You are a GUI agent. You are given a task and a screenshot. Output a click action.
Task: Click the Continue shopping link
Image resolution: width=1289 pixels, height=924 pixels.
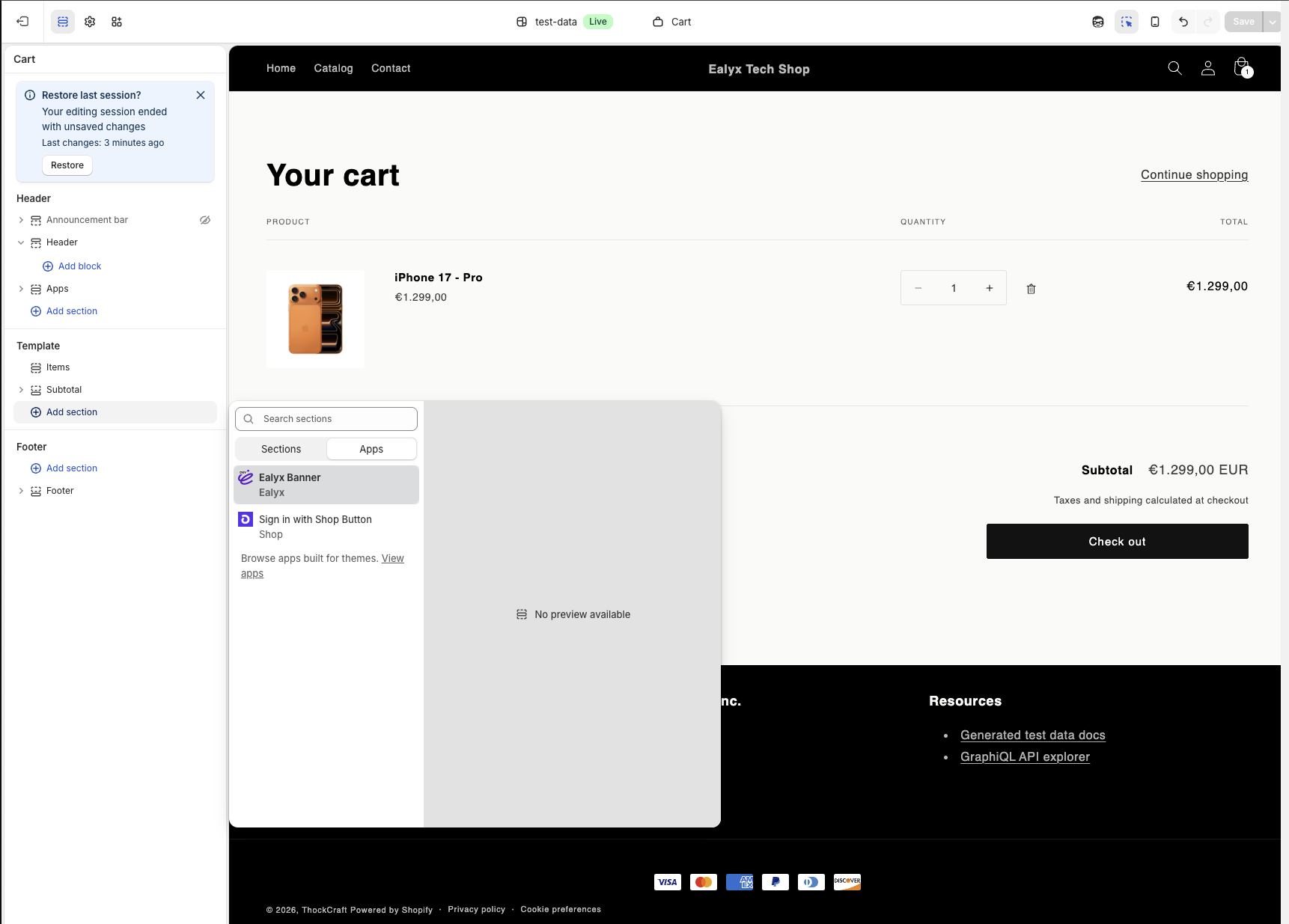point(1194,174)
